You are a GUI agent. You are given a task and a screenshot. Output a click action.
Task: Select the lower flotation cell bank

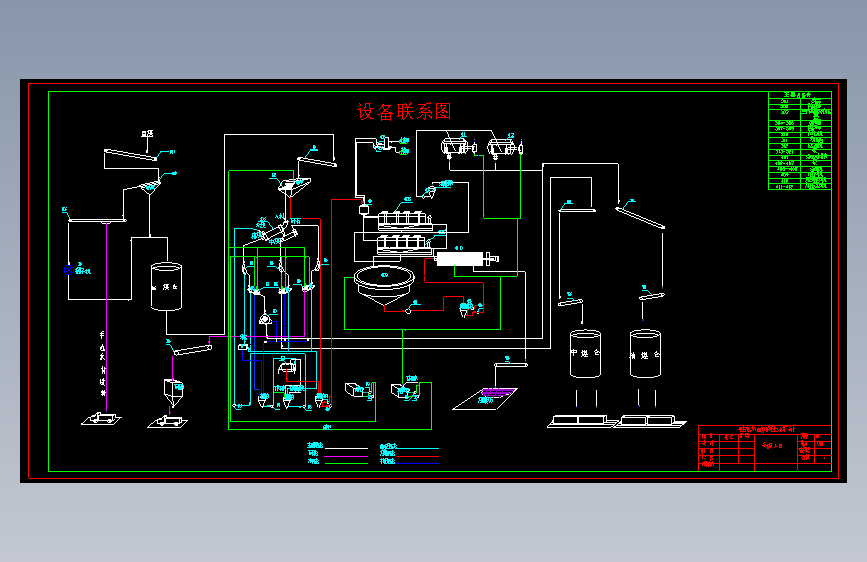(x=404, y=244)
